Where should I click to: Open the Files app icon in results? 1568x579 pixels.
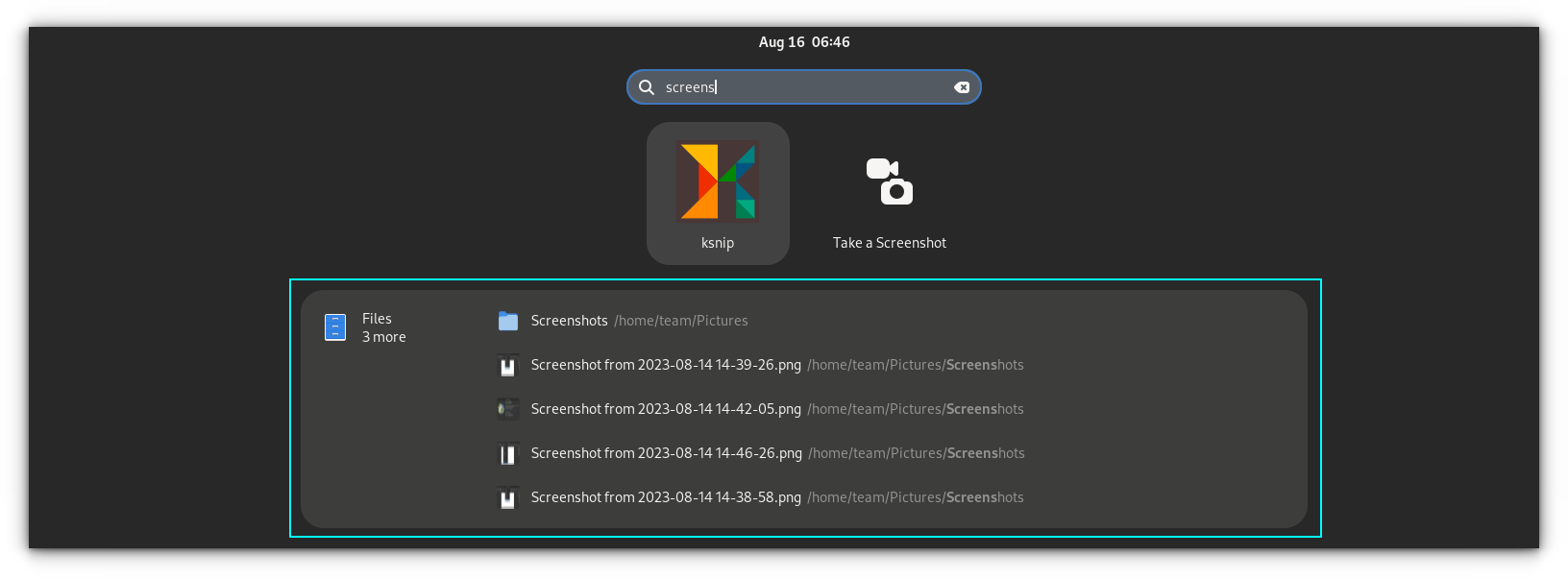click(335, 327)
